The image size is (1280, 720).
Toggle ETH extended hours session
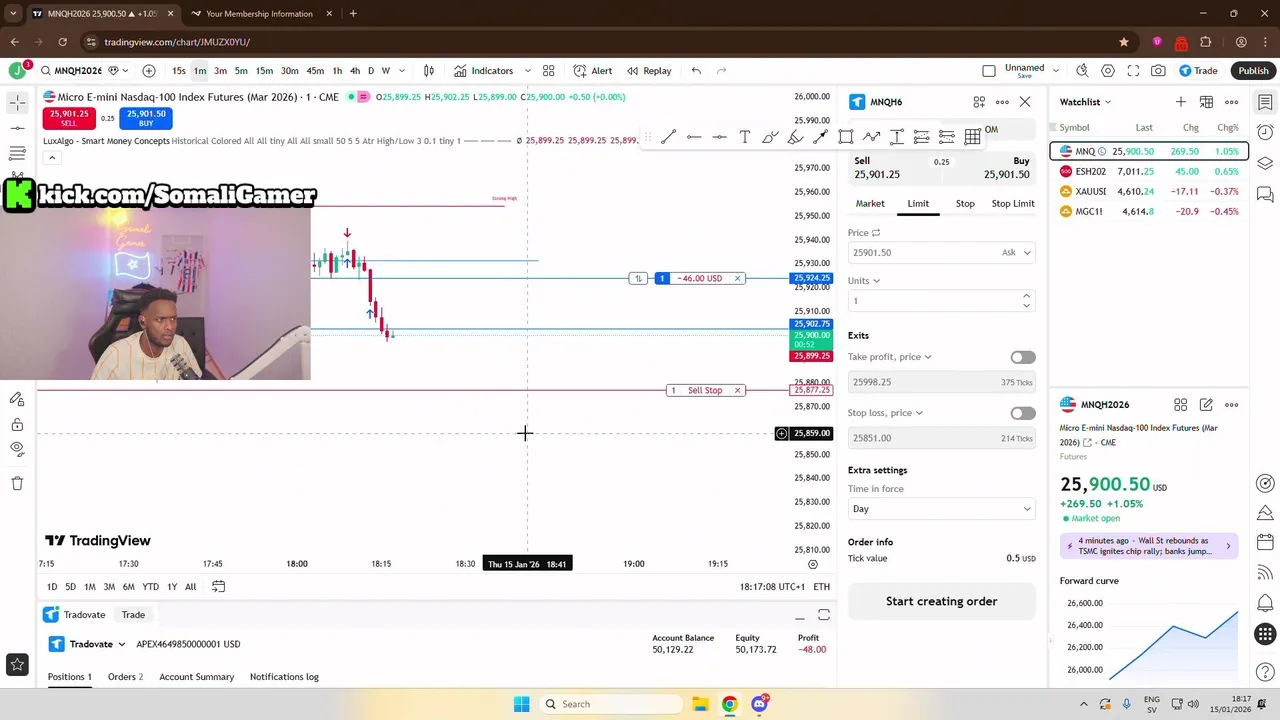[x=821, y=587]
